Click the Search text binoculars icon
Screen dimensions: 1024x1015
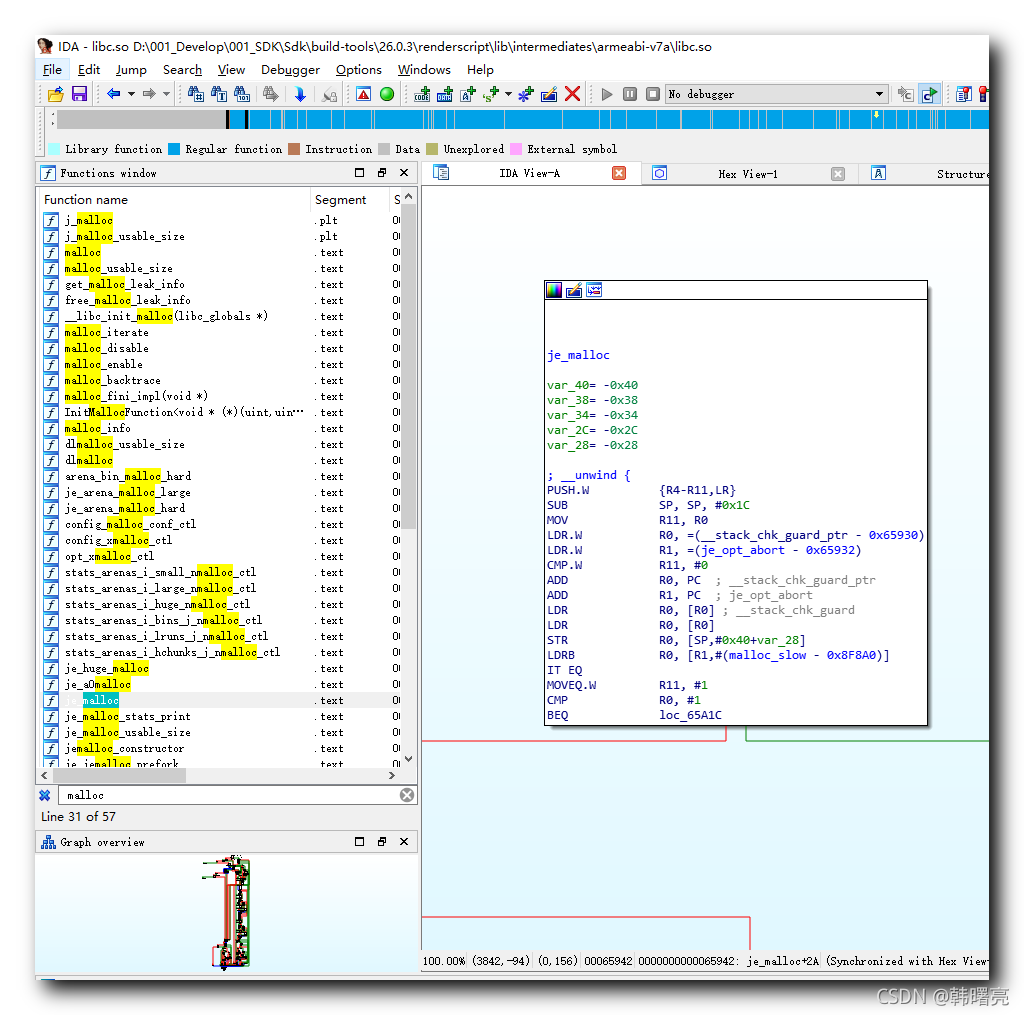tap(219, 94)
